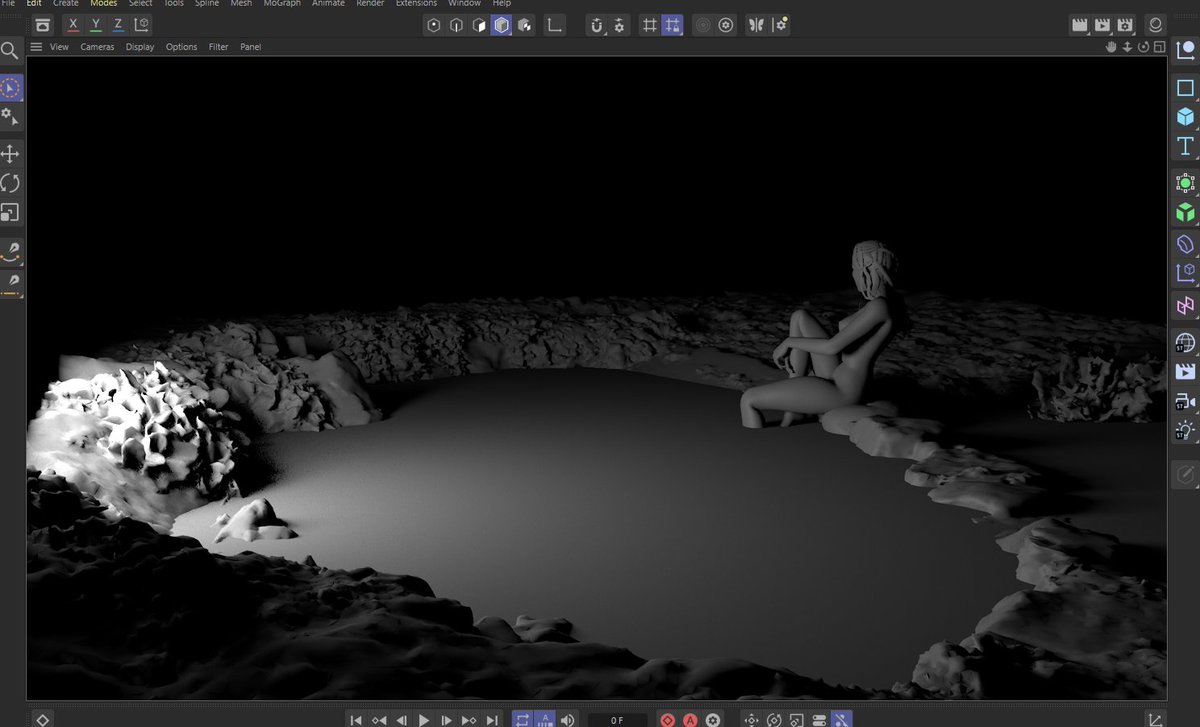Viewport: 1200px width, 727px height.
Task: Toggle sound playback speaker icon
Action: click(568, 720)
